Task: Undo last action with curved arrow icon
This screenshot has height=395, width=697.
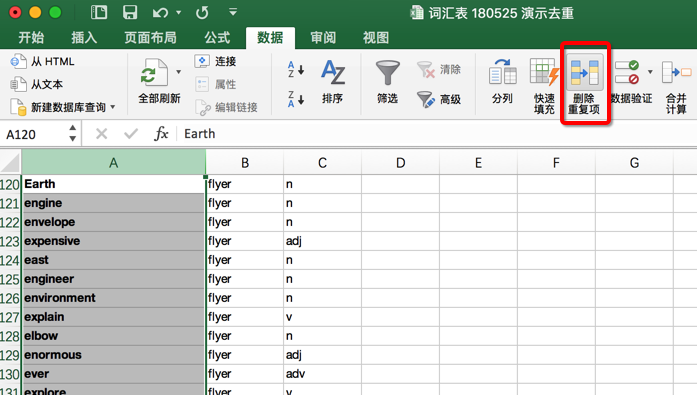Action: click(160, 13)
